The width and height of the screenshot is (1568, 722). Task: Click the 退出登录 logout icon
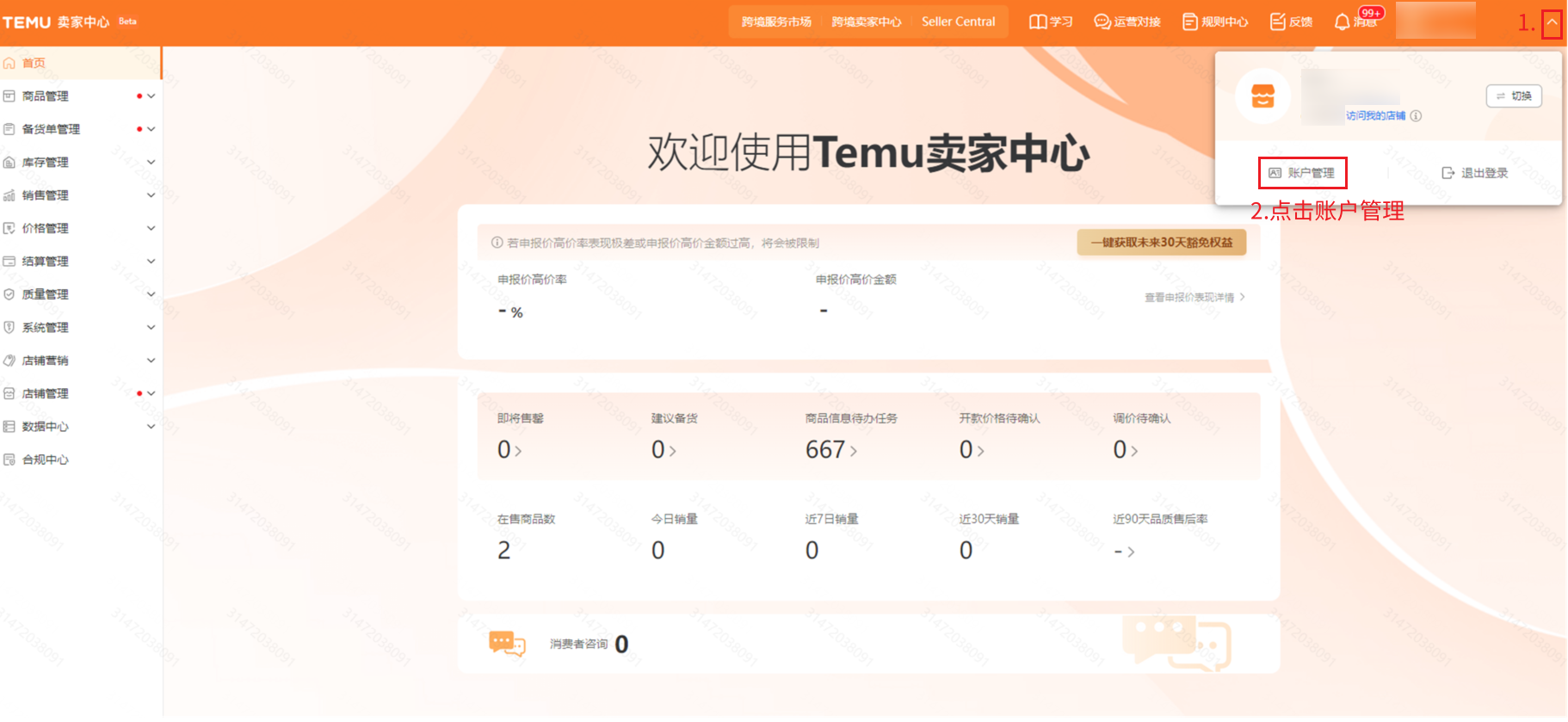1448,173
